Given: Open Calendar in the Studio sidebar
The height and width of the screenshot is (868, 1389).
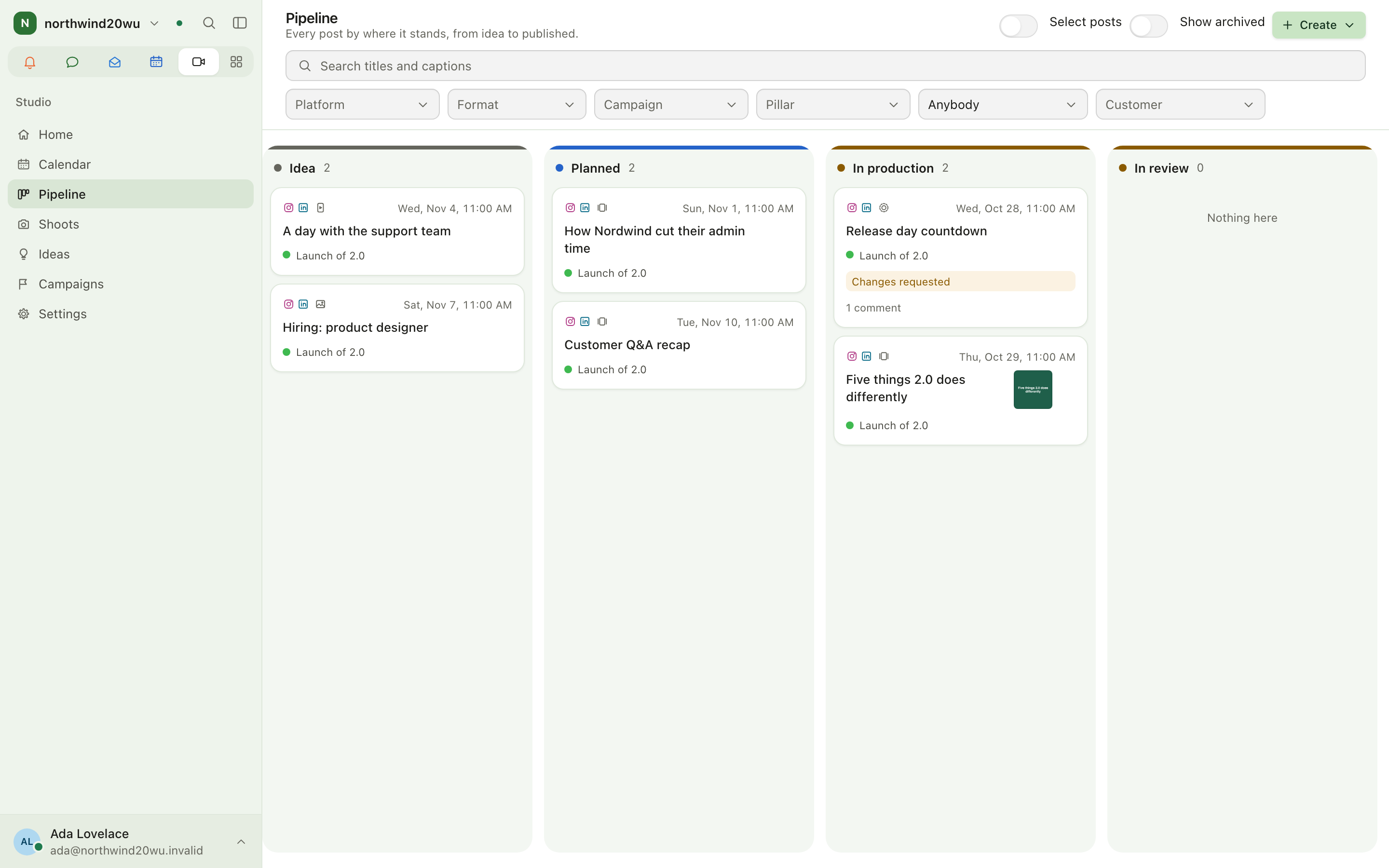Looking at the screenshot, I should click(131, 164).
